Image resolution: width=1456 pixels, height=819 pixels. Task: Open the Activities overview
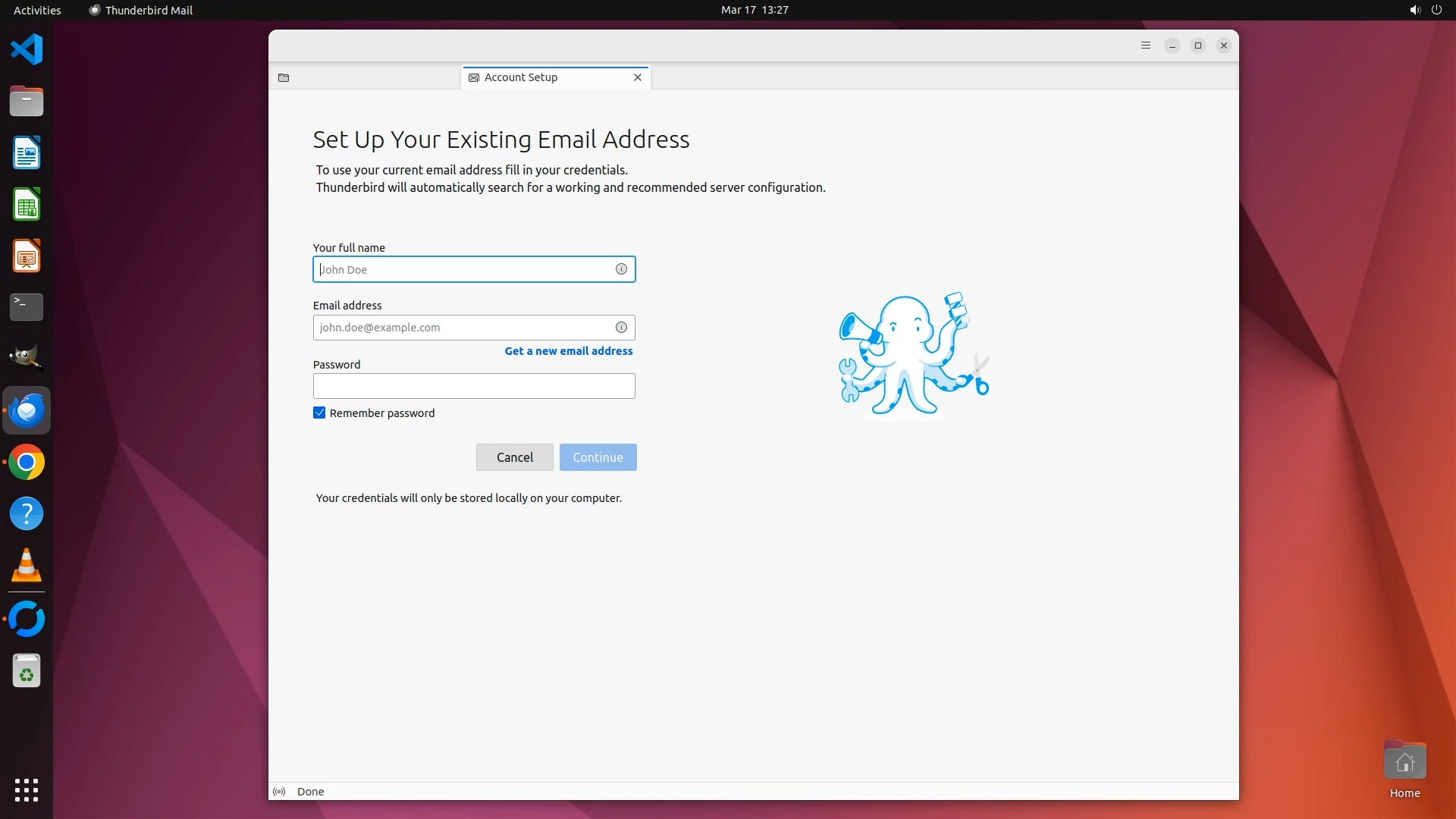pos(37,10)
